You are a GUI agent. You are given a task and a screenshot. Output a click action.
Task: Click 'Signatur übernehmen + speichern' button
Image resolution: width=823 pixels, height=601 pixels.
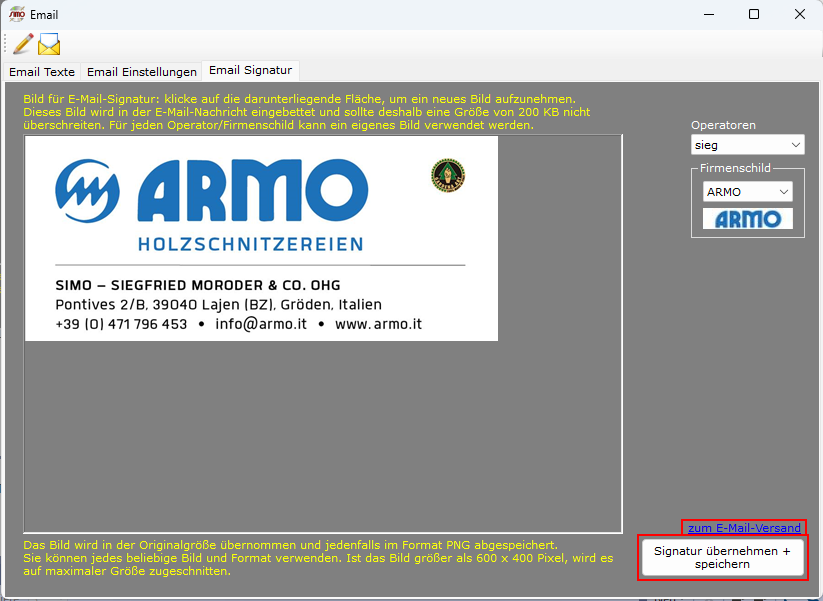pos(722,557)
